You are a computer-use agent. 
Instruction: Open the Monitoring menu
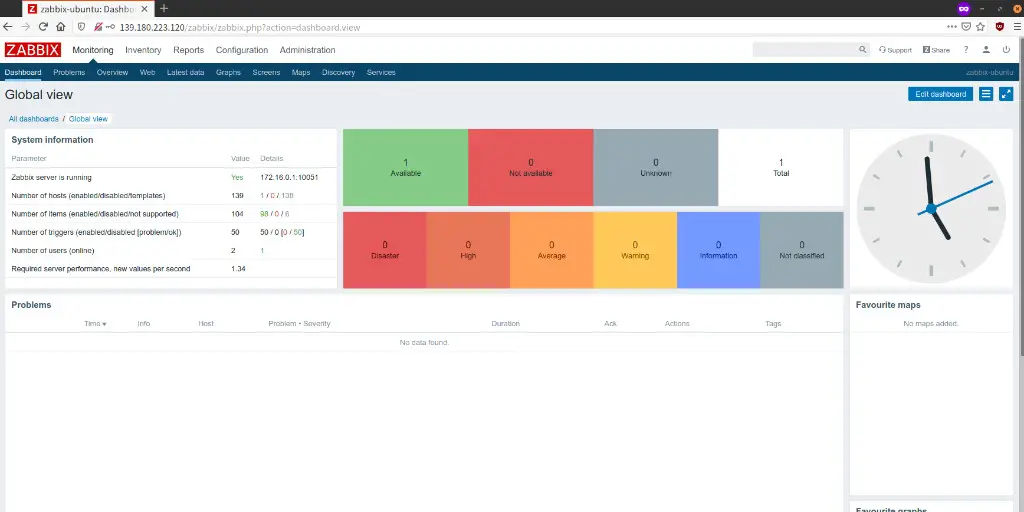tap(93, 50)
